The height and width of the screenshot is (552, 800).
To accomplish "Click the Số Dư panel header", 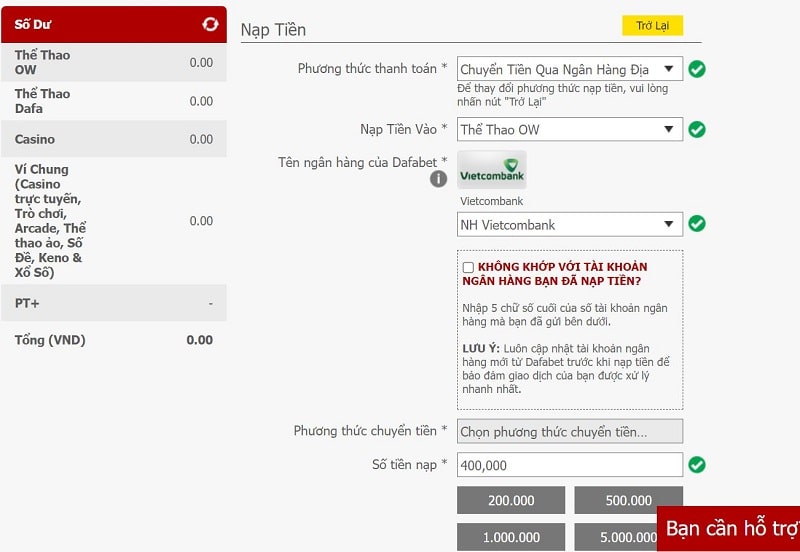I will [x=114, y=24].
